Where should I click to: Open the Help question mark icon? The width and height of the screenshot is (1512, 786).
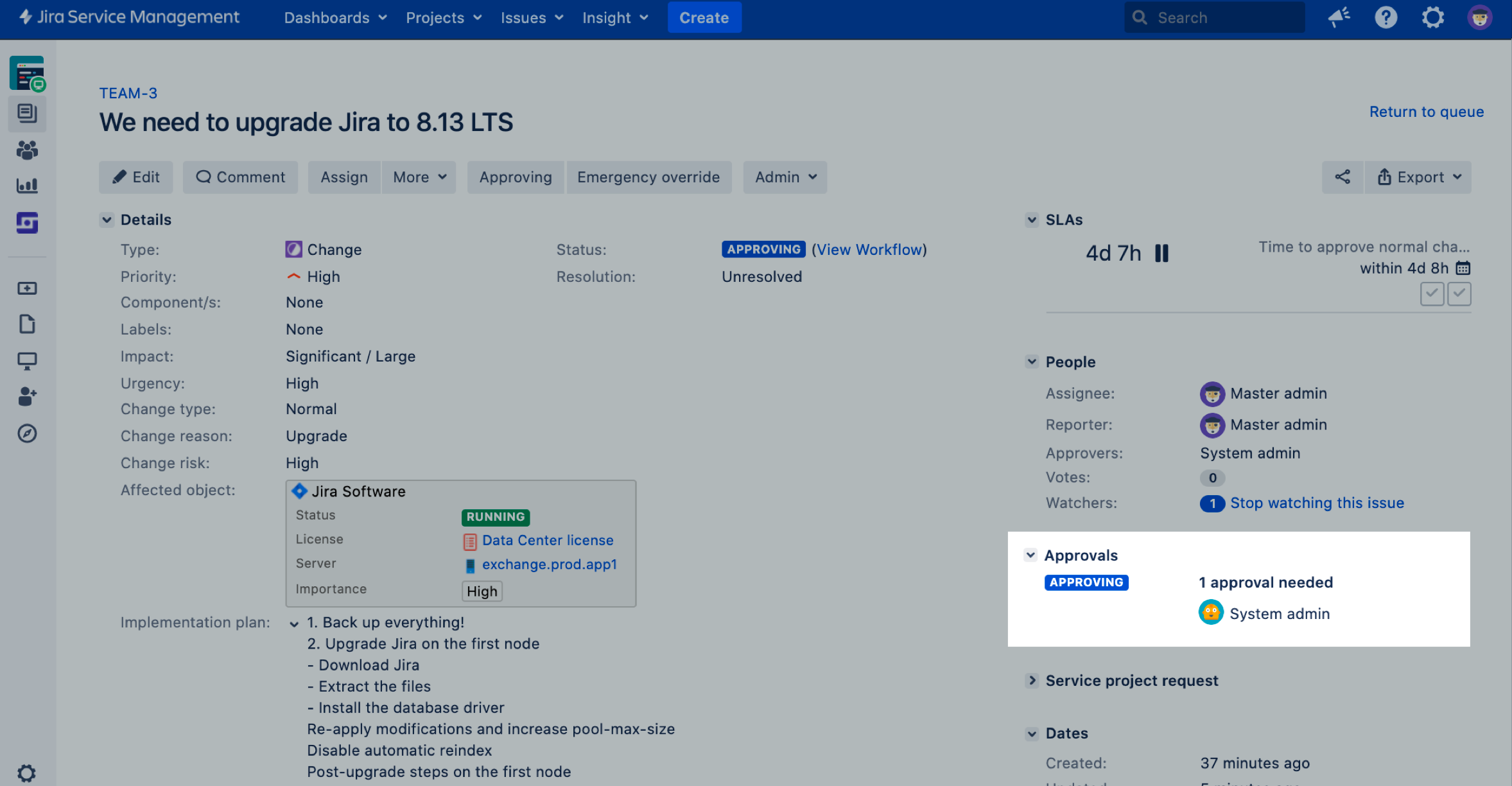[1386, 17]
